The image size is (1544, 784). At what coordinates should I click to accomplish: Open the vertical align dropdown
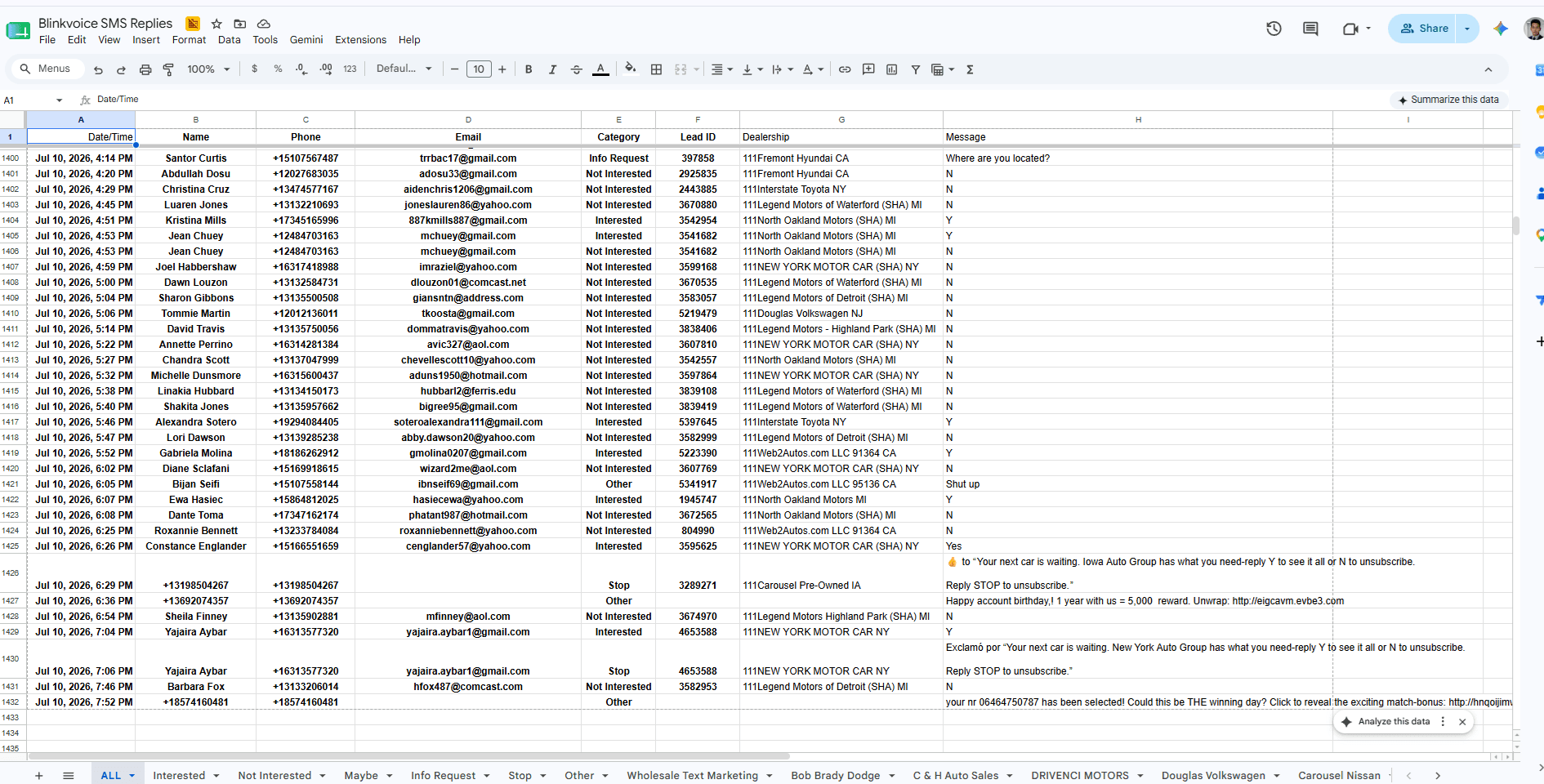click(x=752, y=69)
